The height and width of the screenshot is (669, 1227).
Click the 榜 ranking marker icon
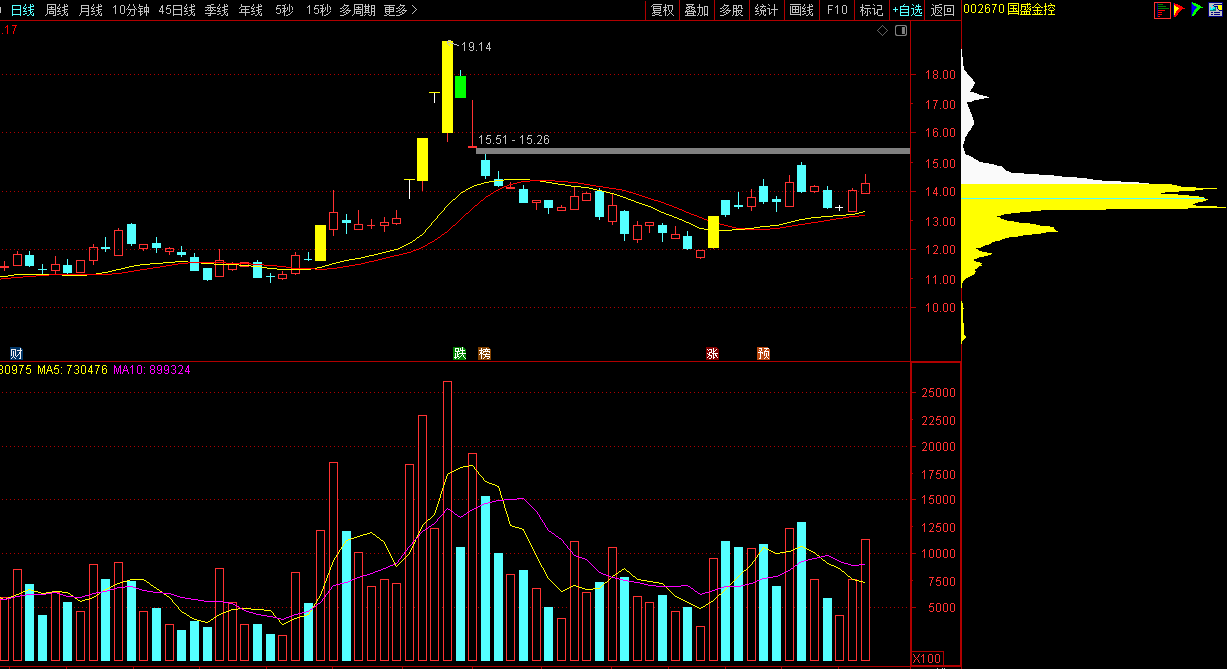coord(484,353)
